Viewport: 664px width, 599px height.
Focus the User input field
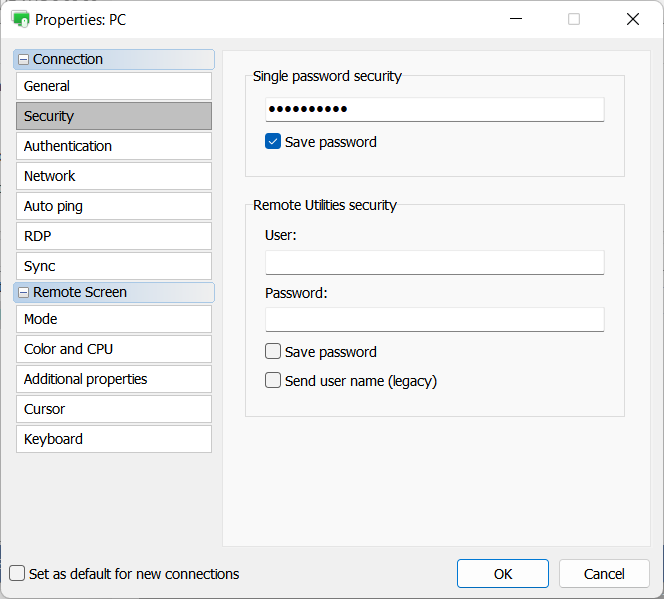click(x=434, y=262)
